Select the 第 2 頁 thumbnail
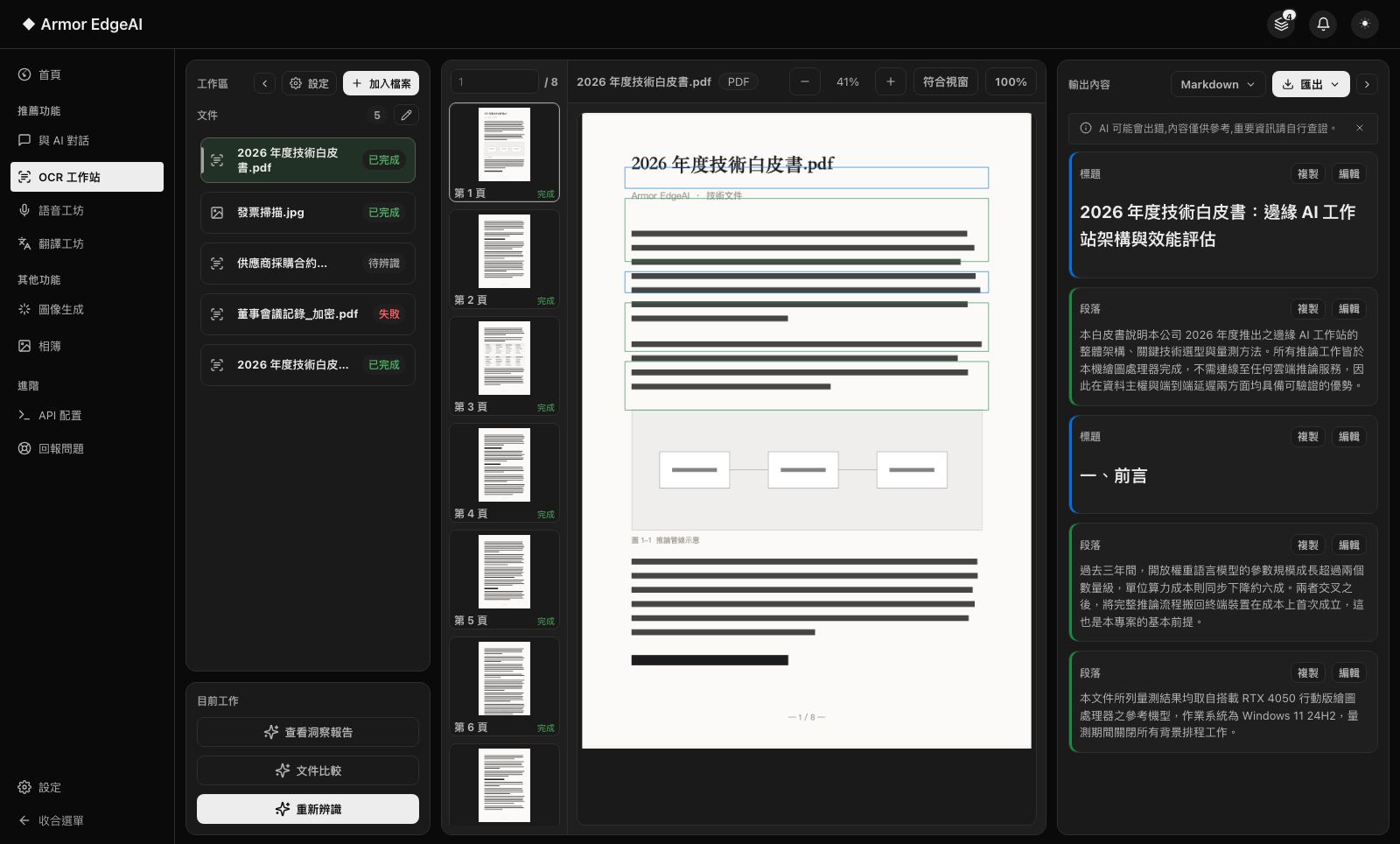This screenshot has width=1400, height=844. pyautogui.click(x=504, y=259)
